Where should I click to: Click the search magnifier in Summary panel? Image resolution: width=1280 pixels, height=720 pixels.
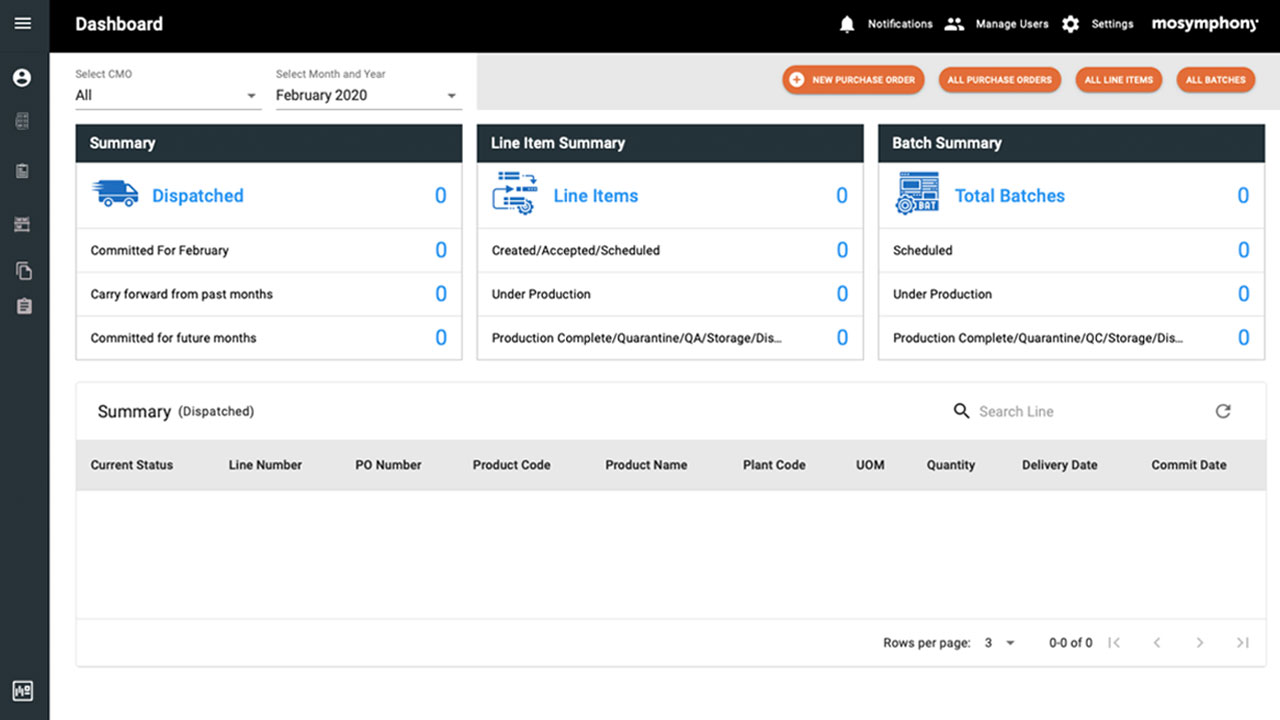(961, 411)
